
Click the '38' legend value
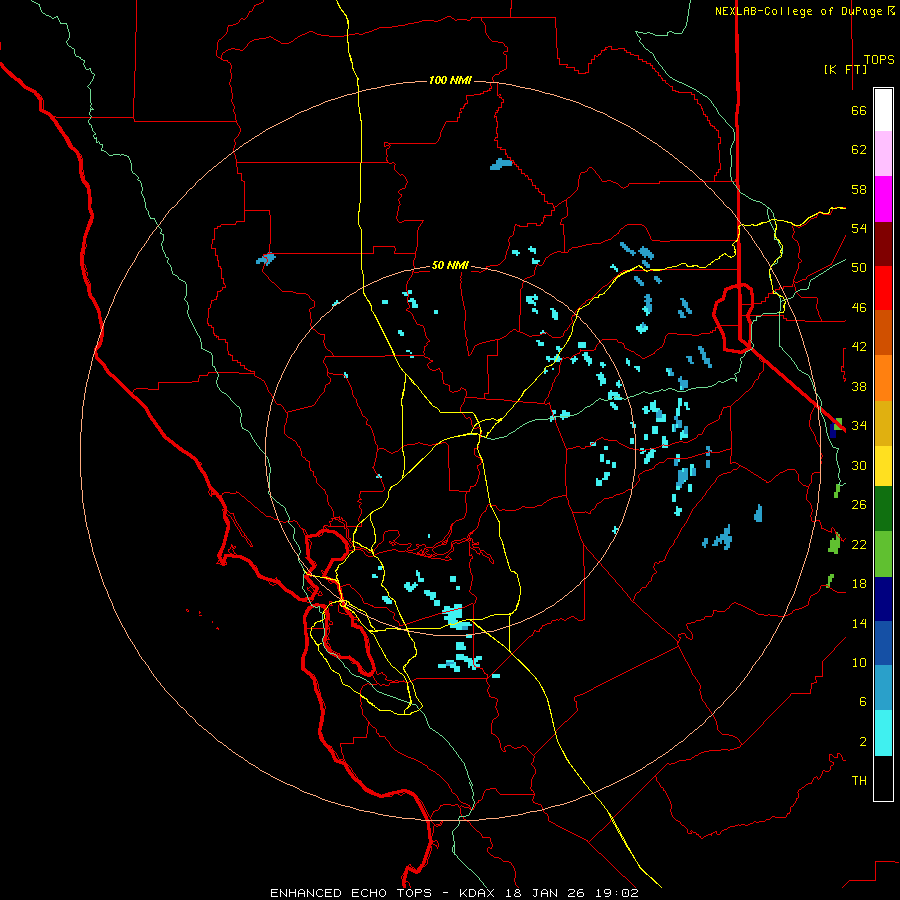[x=859, y=386]
